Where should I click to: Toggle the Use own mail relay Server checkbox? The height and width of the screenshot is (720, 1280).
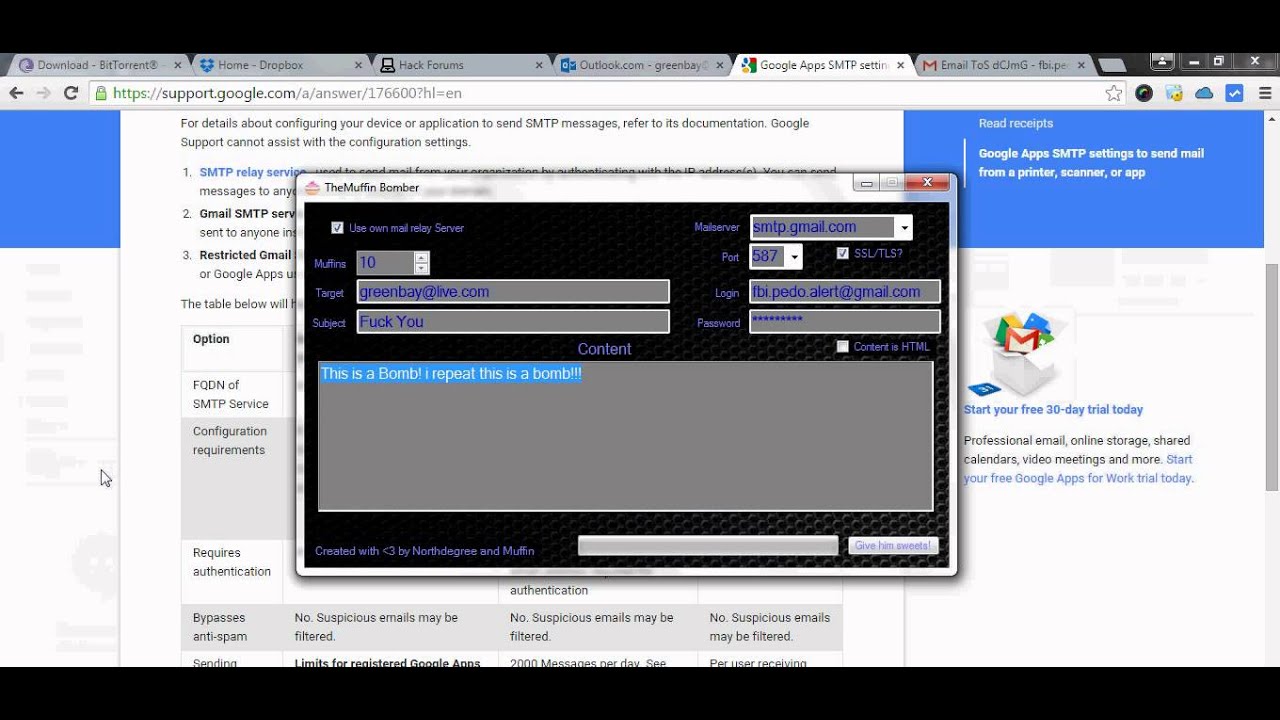(337, 228)
